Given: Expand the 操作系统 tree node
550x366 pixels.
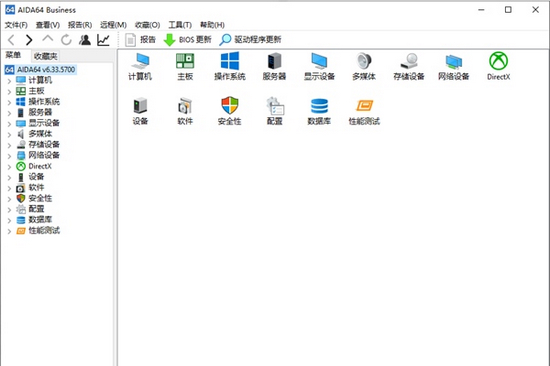Looking at the screenshot, I should [x=9, y=102].
